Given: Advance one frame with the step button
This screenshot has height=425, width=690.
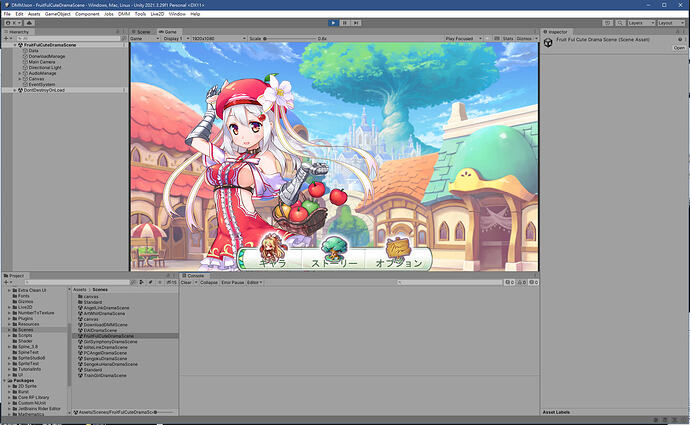Looking at the screenshot, I should [x=356, y=23].
